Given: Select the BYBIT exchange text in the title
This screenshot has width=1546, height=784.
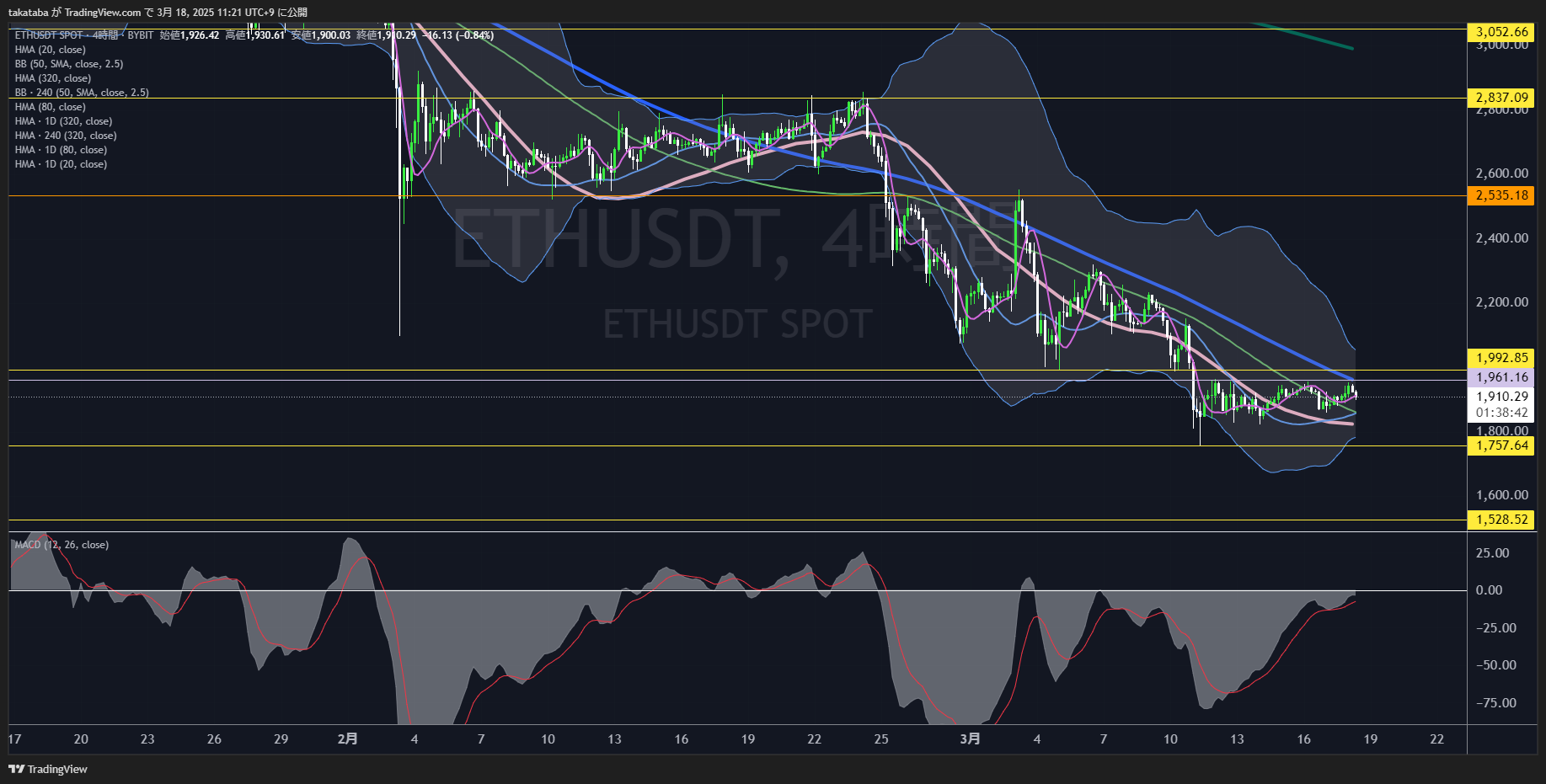Looking at the screenshot, I should 141,35.
